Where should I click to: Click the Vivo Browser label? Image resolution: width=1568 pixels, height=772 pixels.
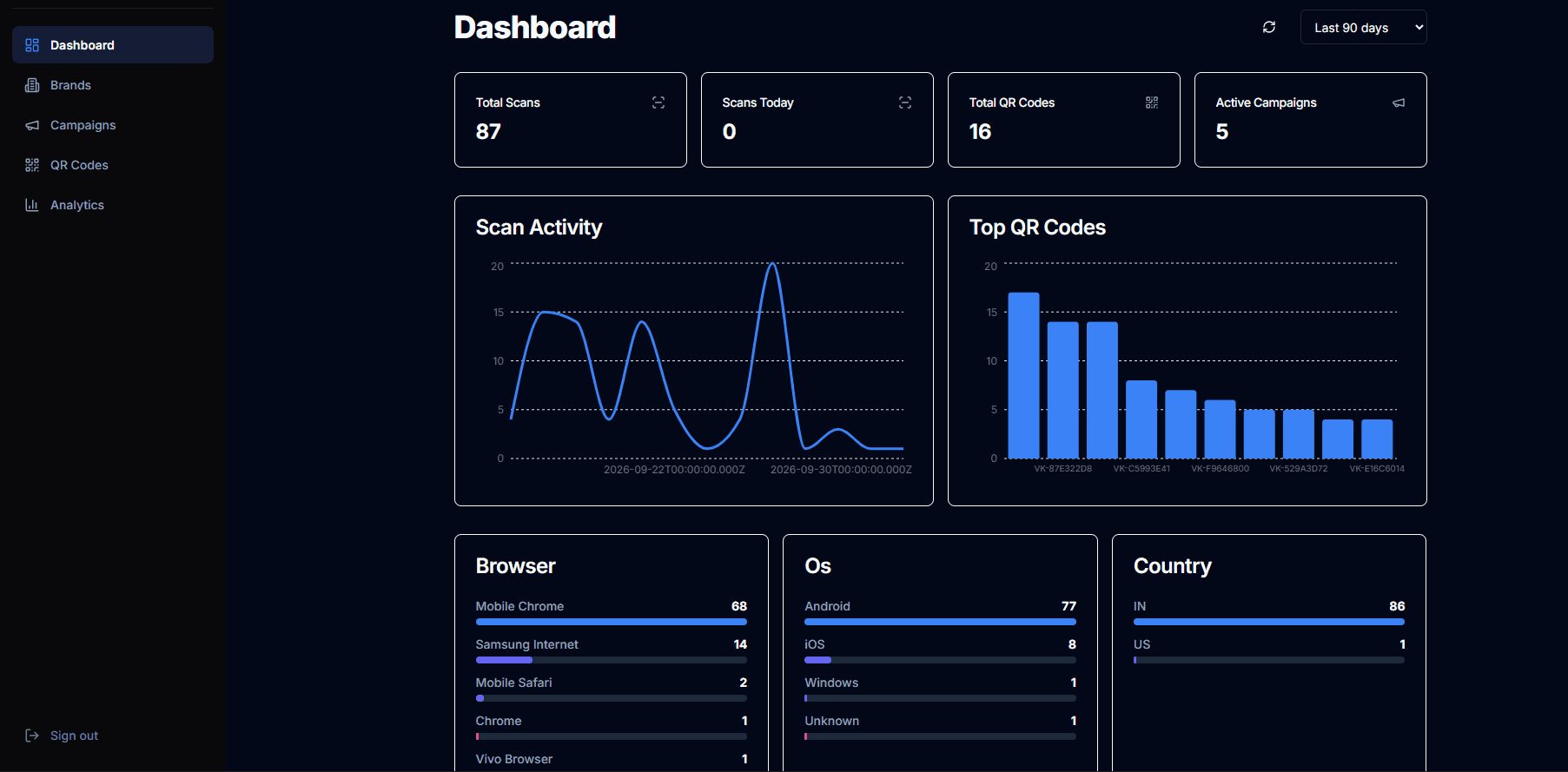point(513,759)
